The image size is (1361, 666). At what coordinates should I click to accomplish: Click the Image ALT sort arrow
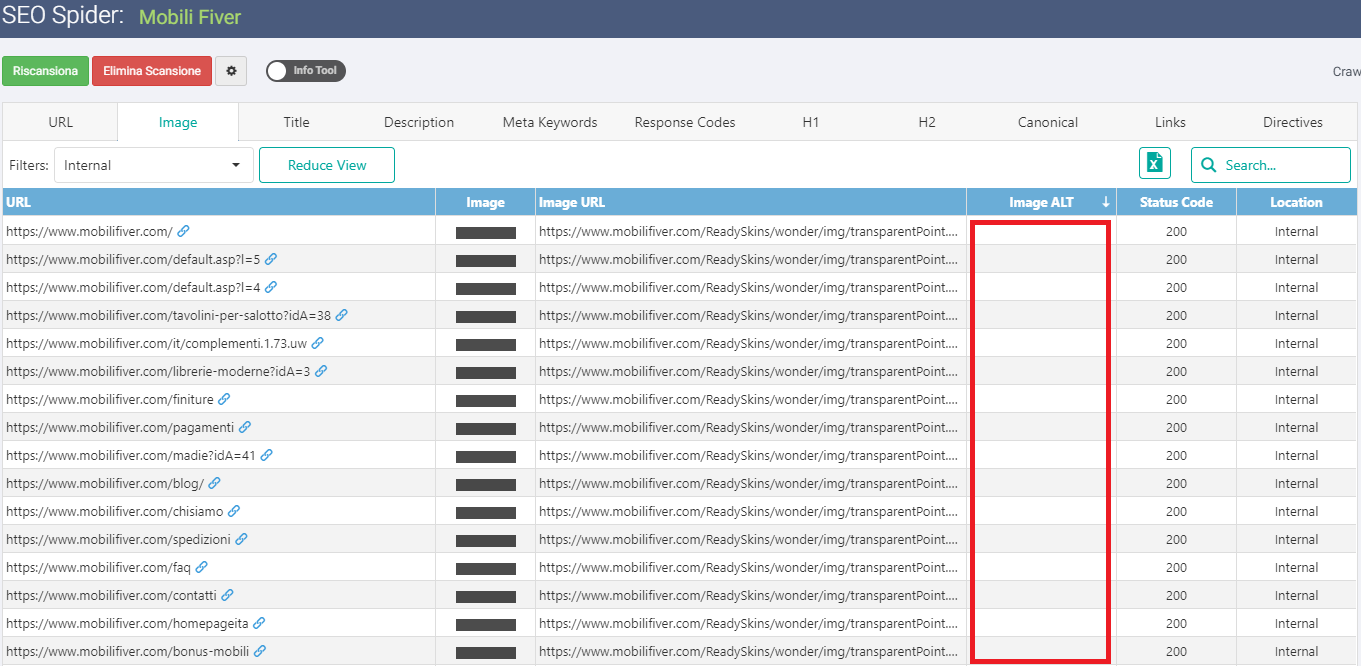tap(1106, 202)
